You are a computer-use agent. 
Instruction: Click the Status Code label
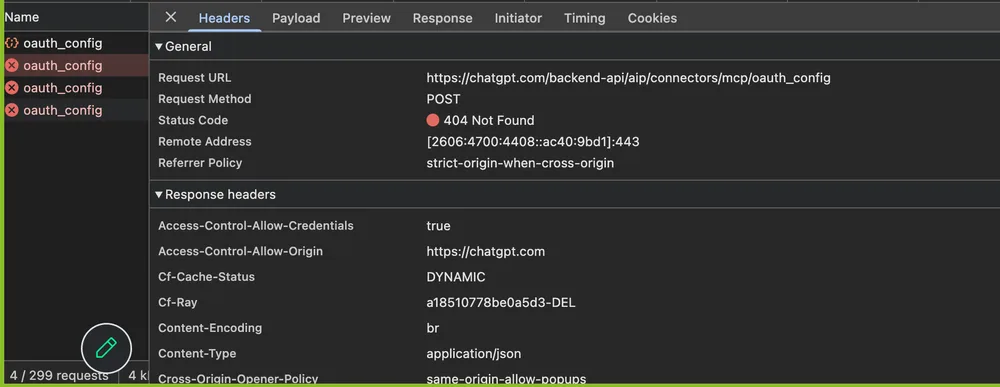(x=193, y=120)
